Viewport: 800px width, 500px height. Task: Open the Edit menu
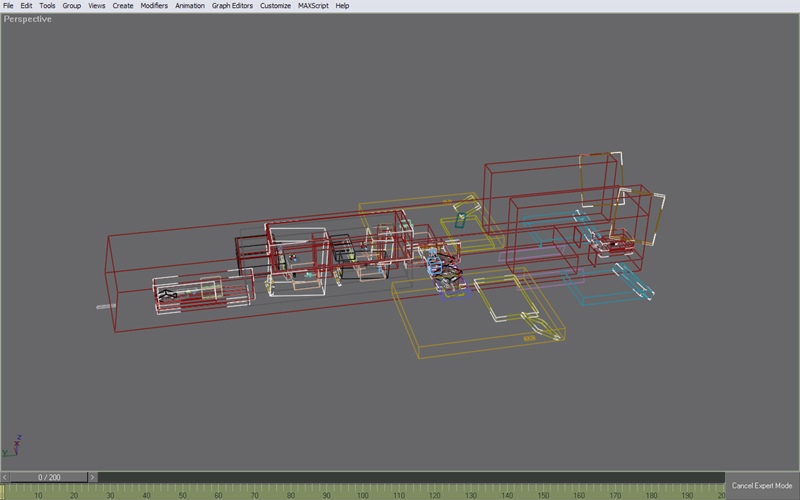[x=27, y=5]
